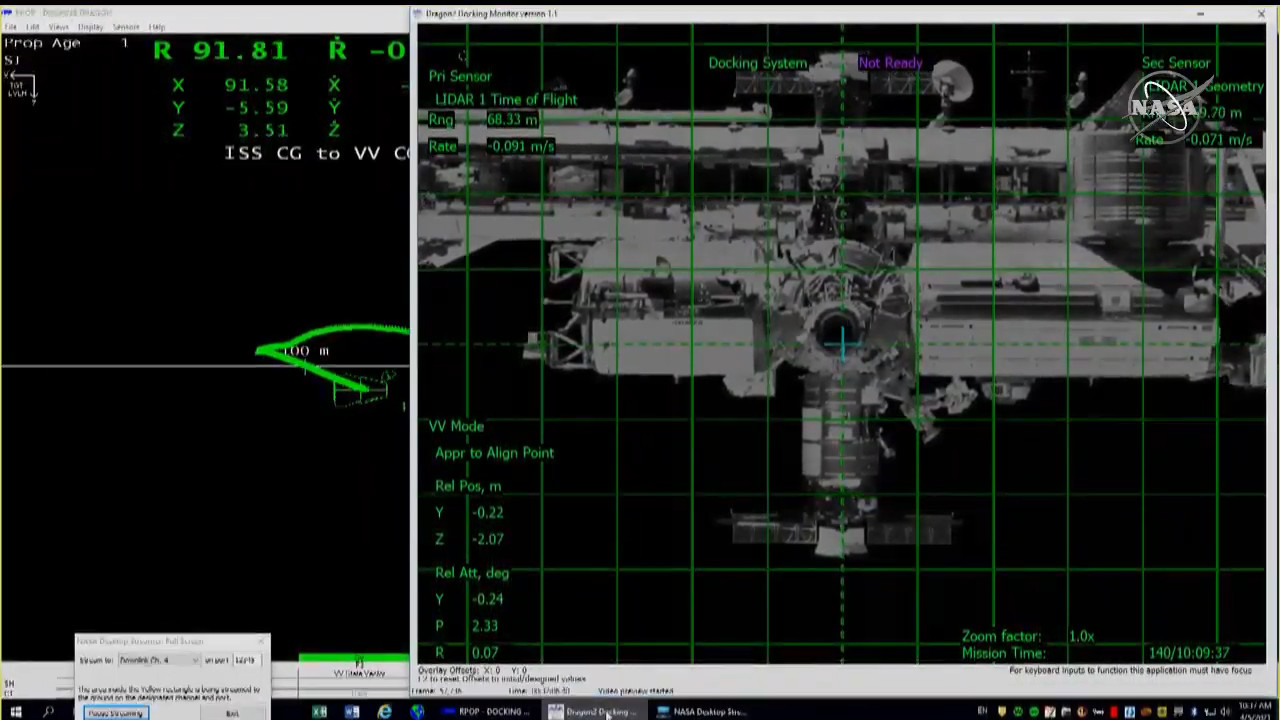The image size is (1280, 720).
Task: Open the Sensors menu in RPOP
Action: click(126, 26)
